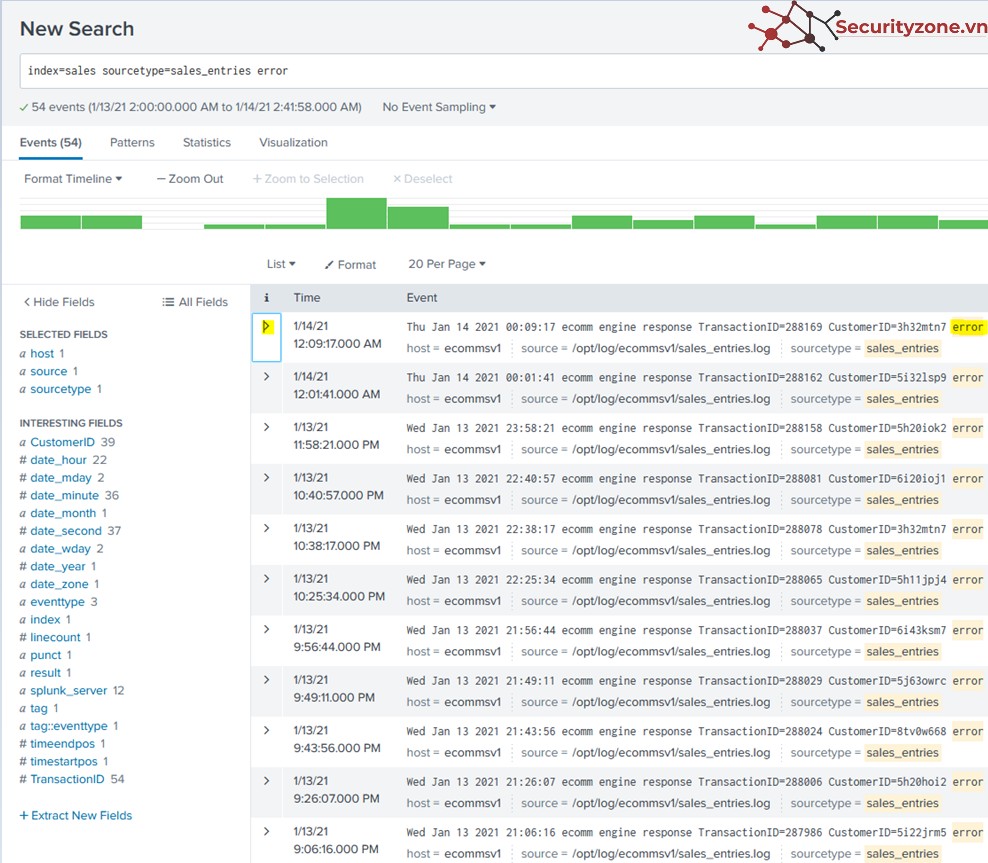Open the TransactionID field

pos(67,779)
